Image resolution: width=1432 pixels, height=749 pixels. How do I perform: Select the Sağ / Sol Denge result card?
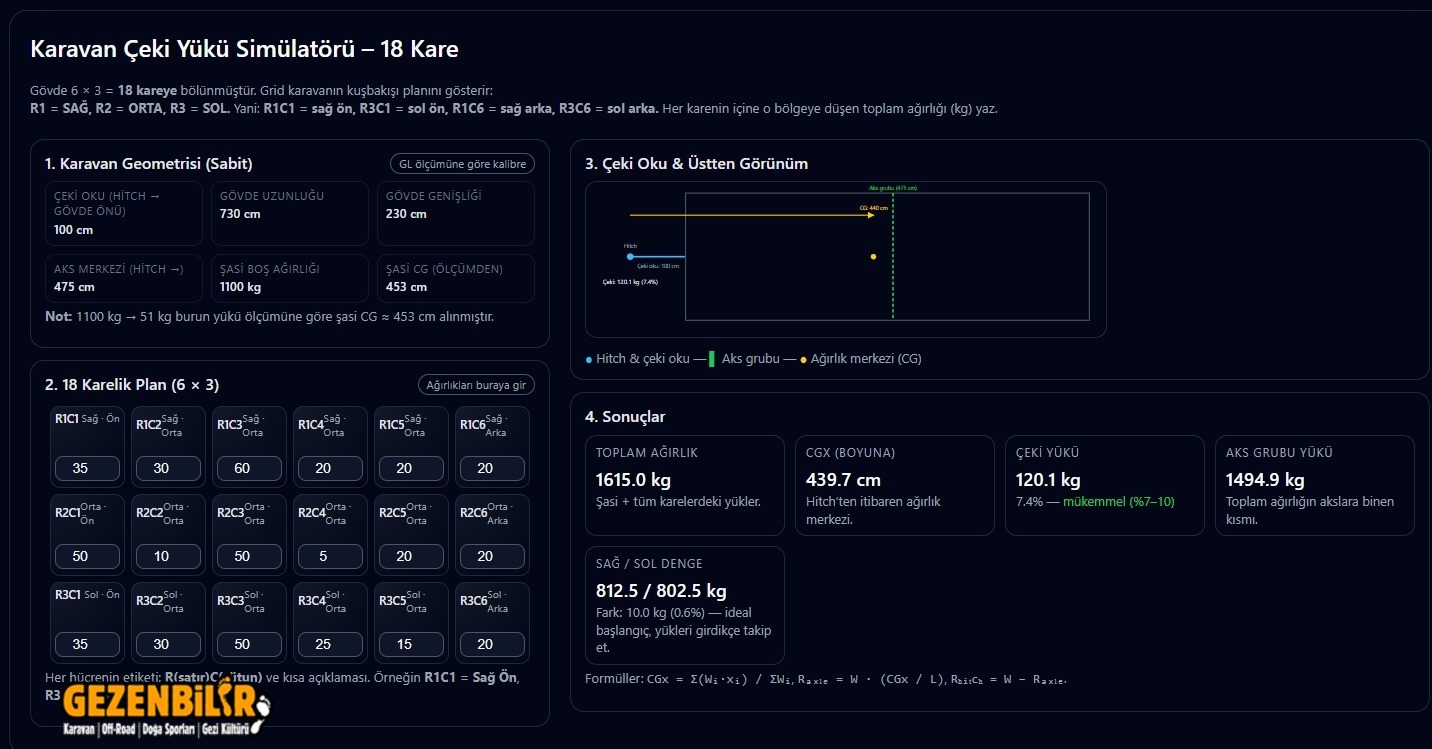(684, 605)
